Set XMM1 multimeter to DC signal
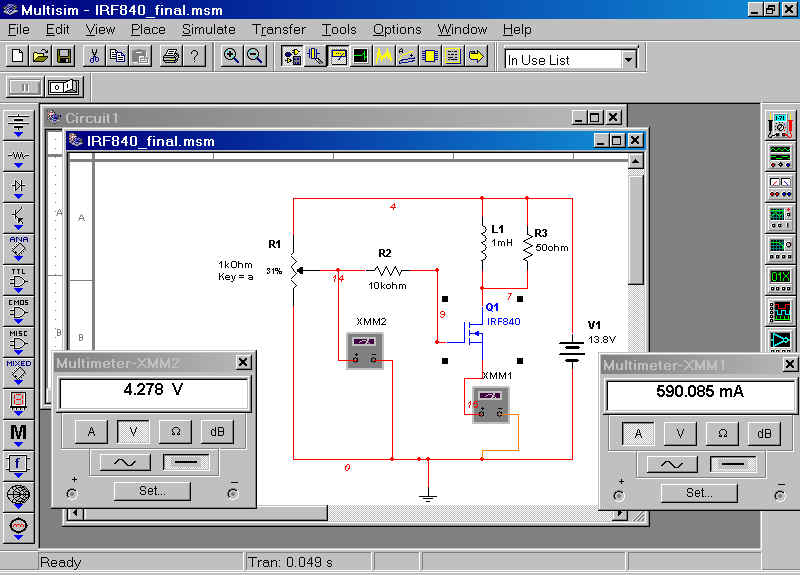The width and height of the screenshot is (800, 575). (733, 464)
